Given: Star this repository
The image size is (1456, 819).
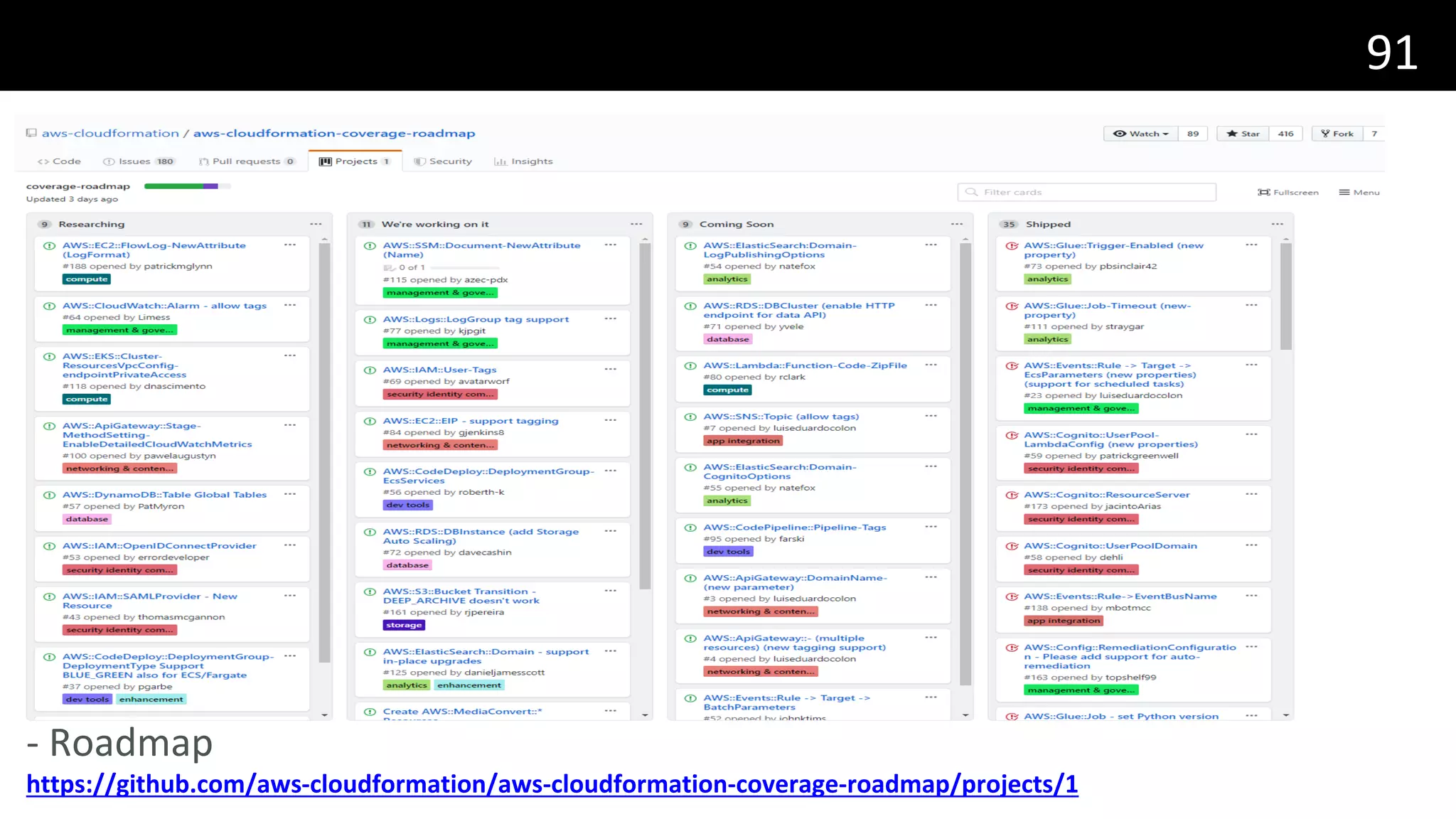Looking at the screenshot, I should 1243,134.
